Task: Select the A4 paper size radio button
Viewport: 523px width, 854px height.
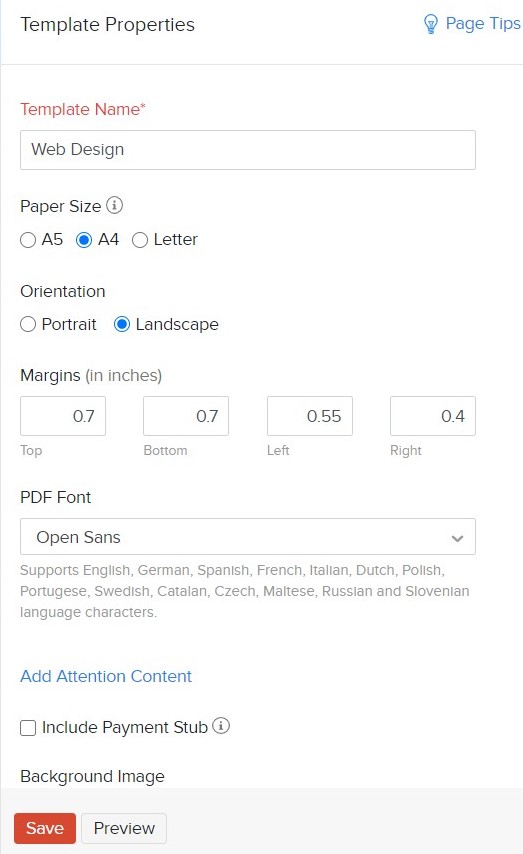Action: tap(84, 240)
